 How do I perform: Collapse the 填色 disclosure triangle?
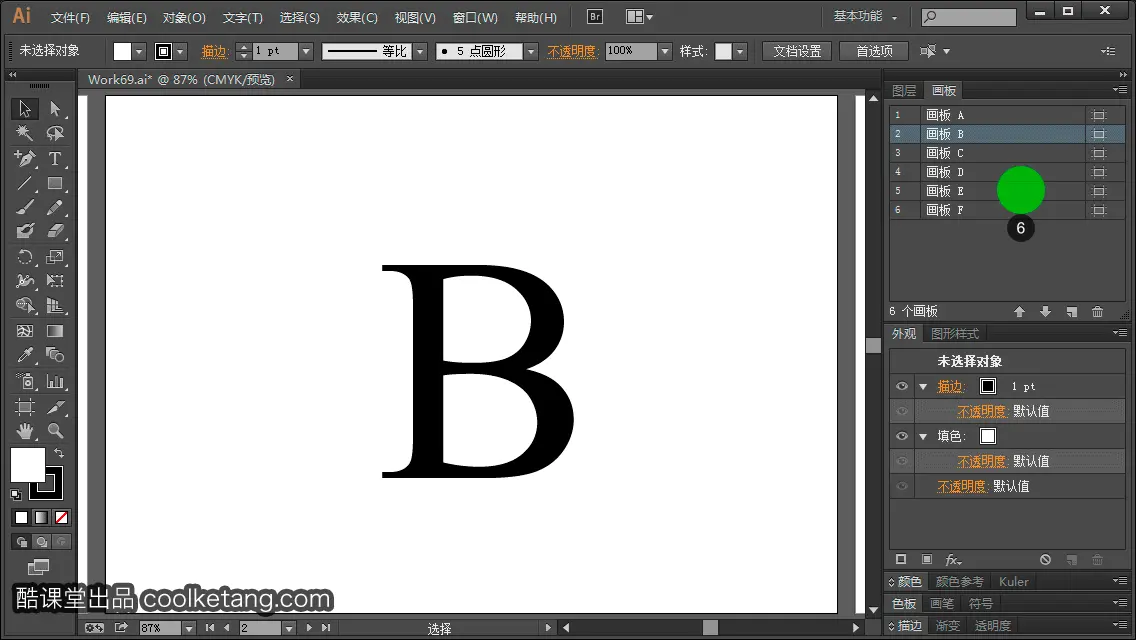pos(923,437)
